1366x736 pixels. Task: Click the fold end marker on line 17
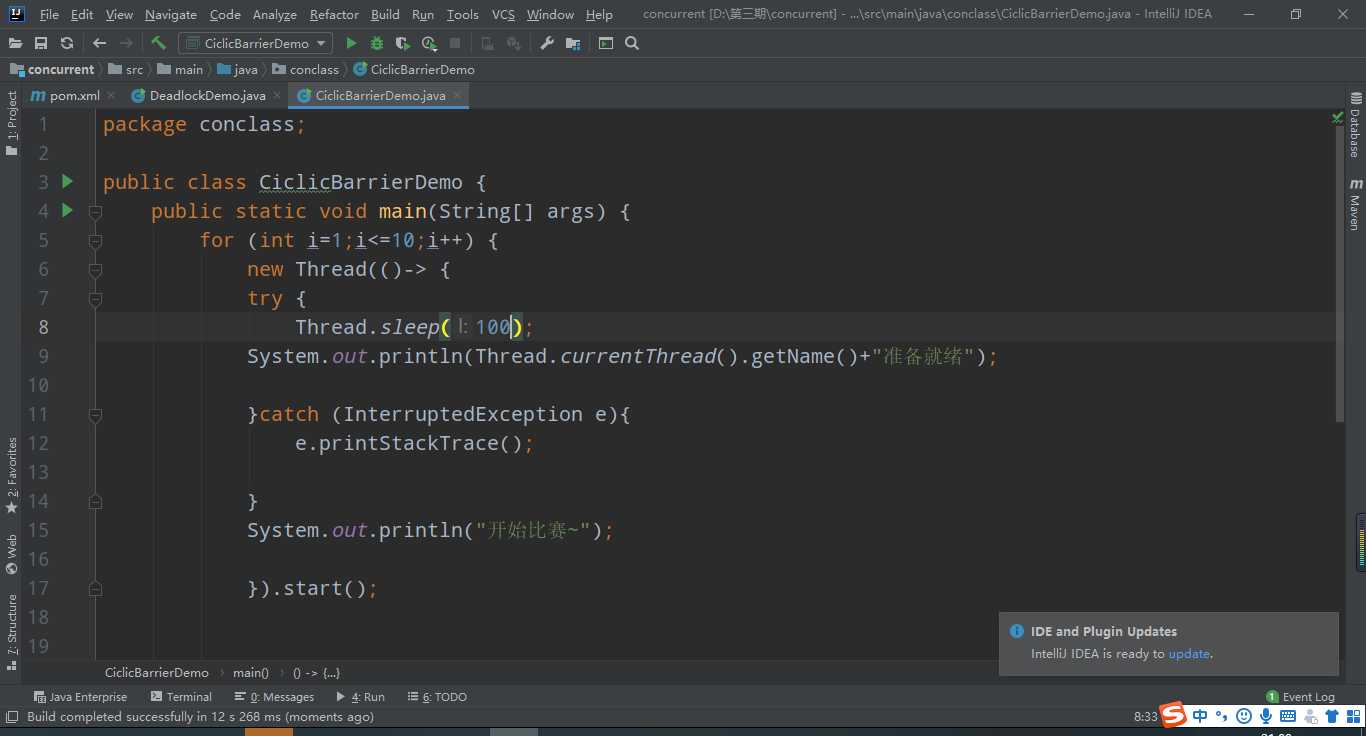click(x=95, y=588)
